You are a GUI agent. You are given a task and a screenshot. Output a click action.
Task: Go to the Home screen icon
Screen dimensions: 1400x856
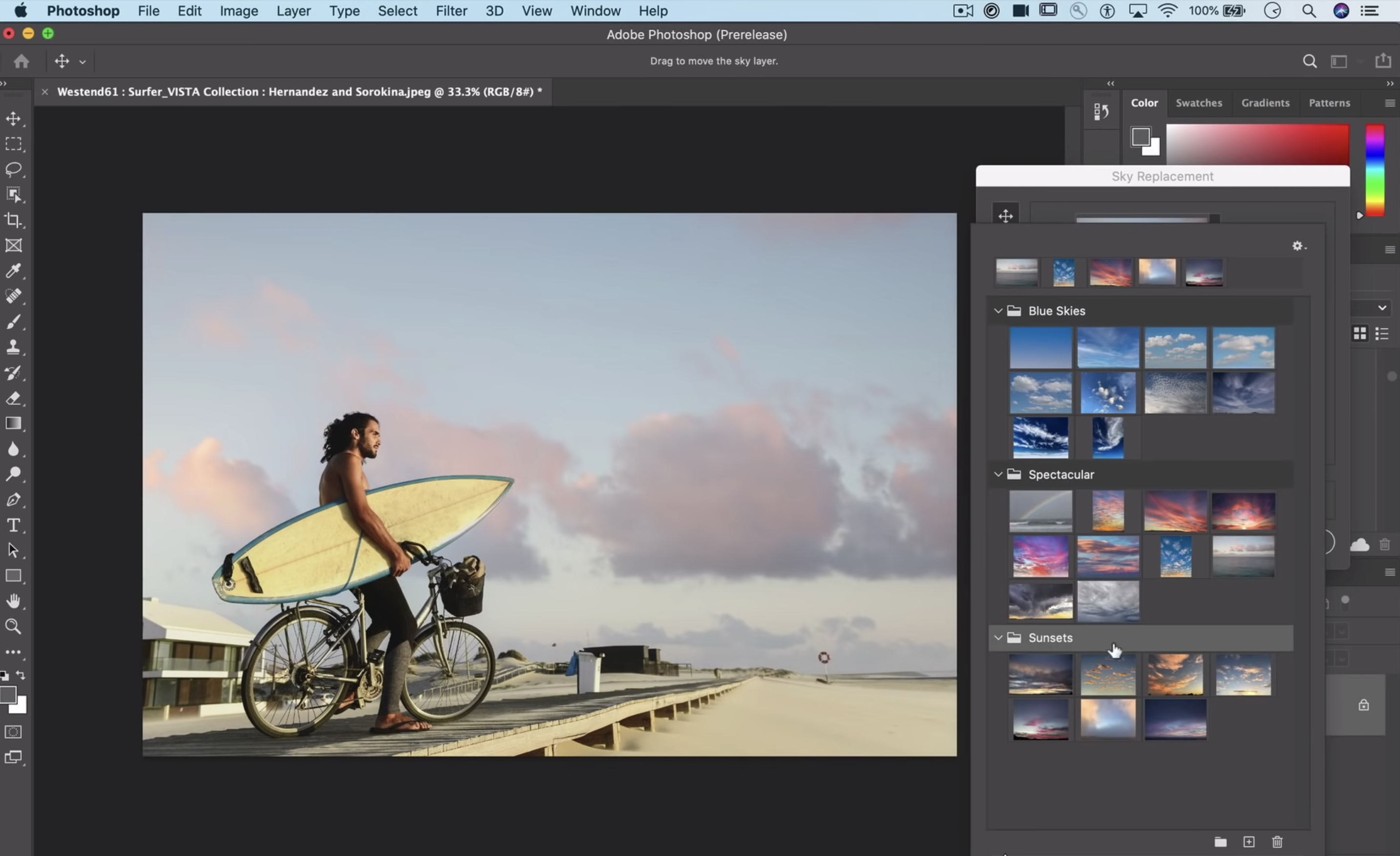pos(21,61)
